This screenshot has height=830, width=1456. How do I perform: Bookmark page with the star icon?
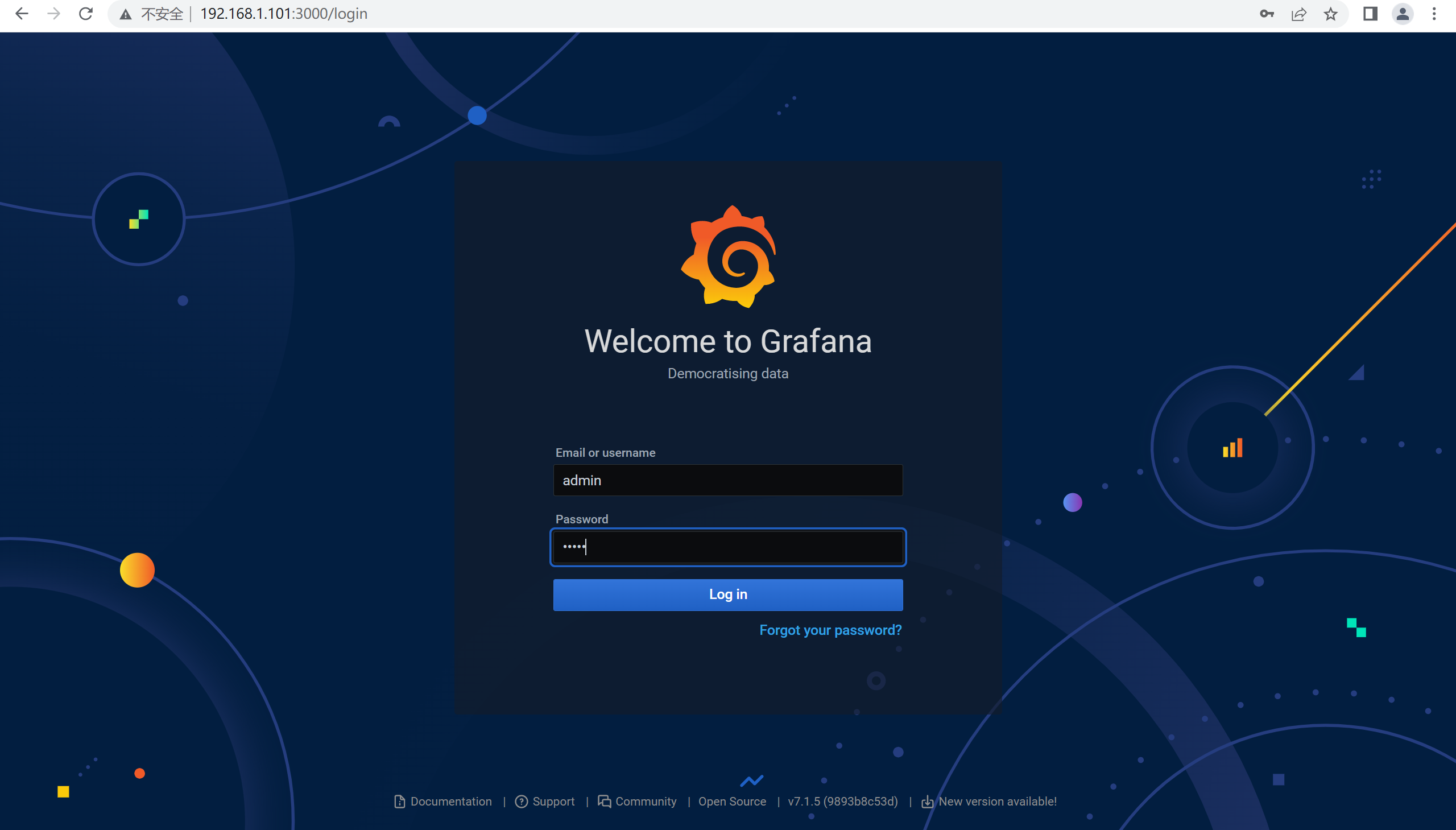pos(1331,14)
